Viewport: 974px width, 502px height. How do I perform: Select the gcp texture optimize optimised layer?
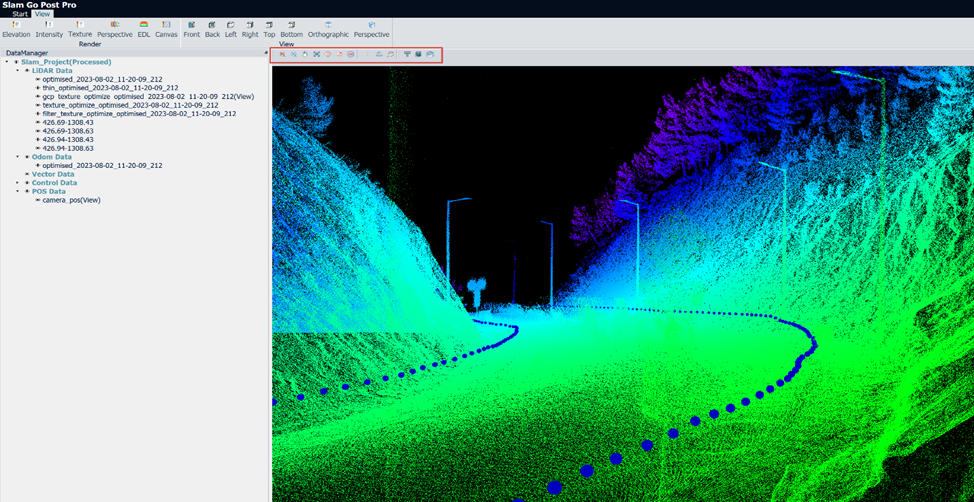148,97
